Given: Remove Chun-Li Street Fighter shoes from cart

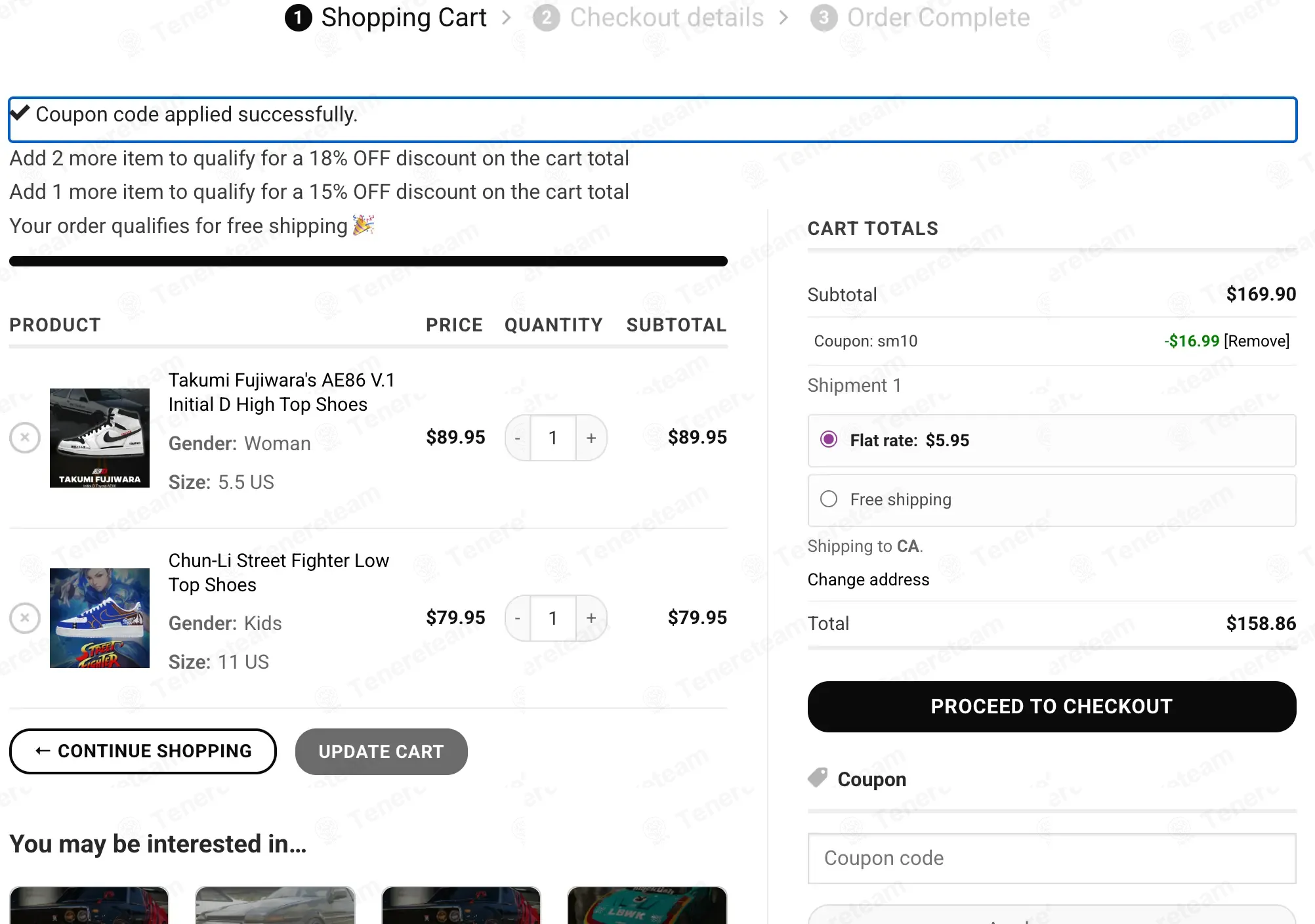Looking at the screenshot, I should pyautogui.click(x=25, y=618).
